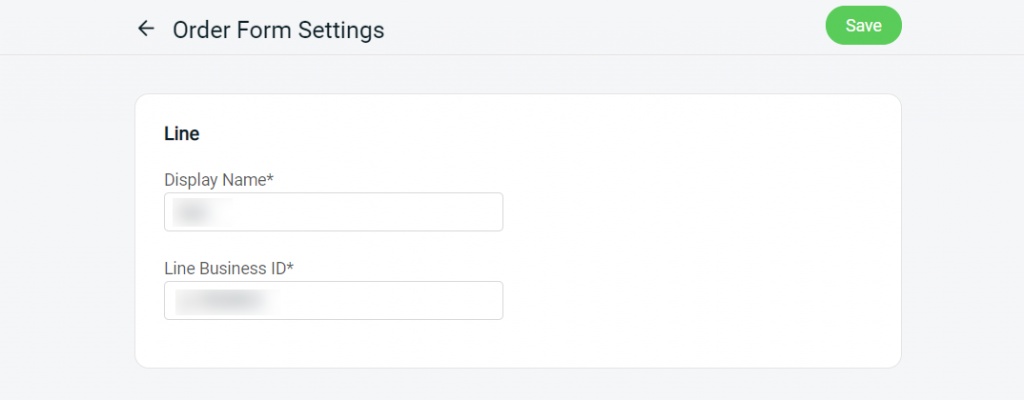Viewport: 1024px width, 400px height.
Task: Click the gray page background below the card
Action: click(512, 385)
